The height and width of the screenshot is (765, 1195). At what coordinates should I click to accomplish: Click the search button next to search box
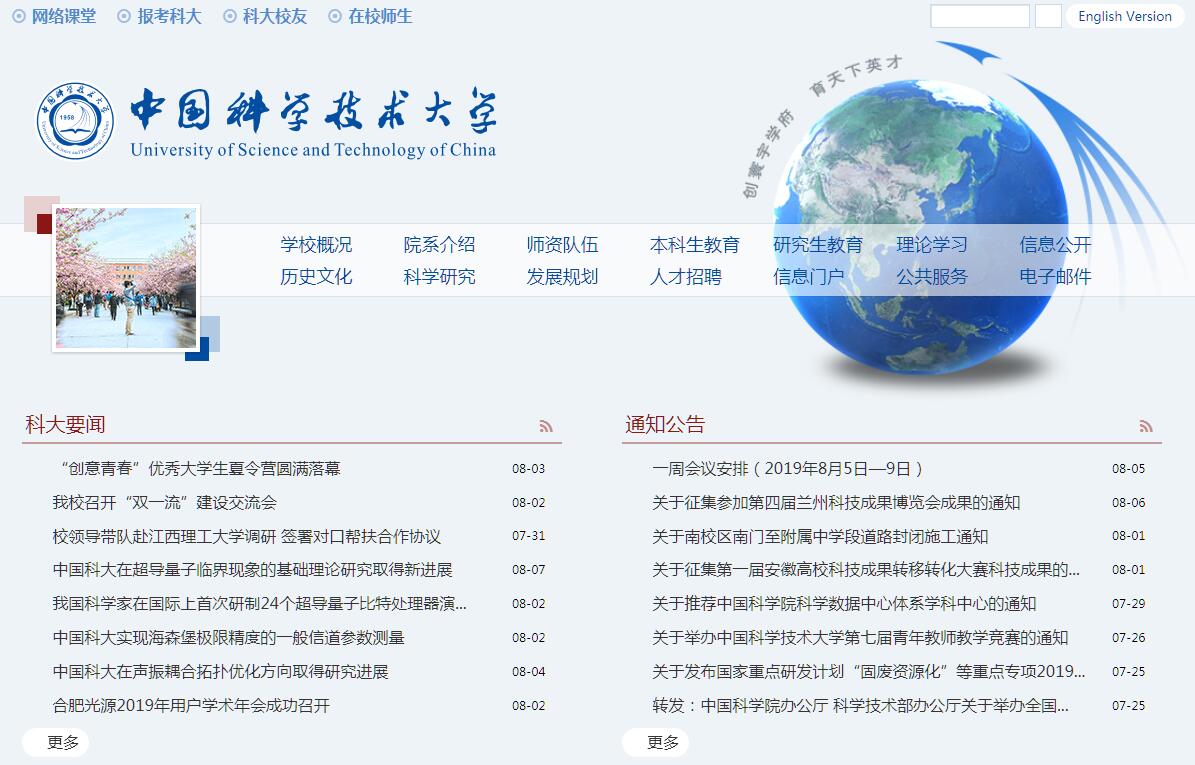click(1048, 16)
